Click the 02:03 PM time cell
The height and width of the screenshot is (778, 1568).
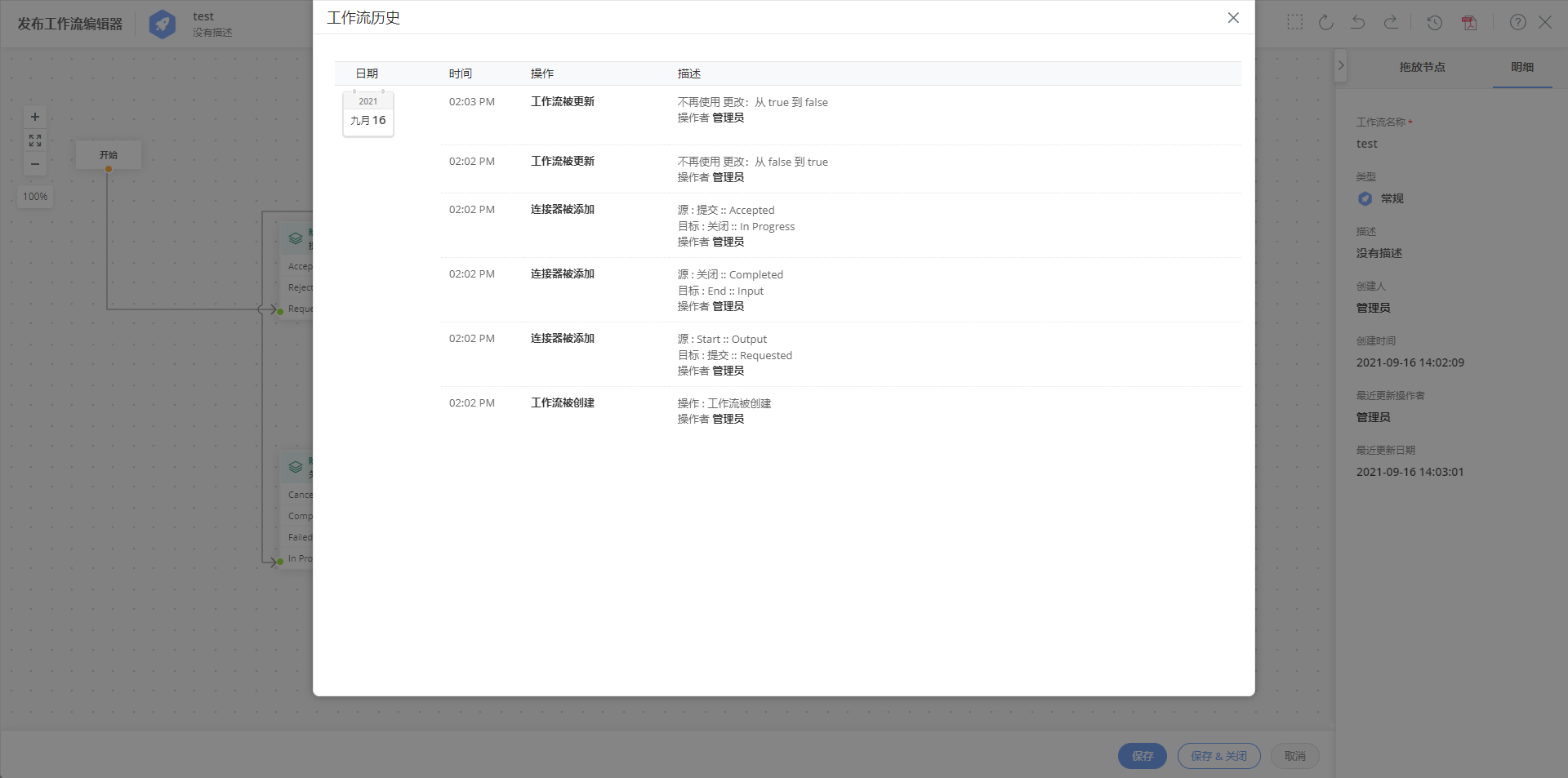pos(472,102)
